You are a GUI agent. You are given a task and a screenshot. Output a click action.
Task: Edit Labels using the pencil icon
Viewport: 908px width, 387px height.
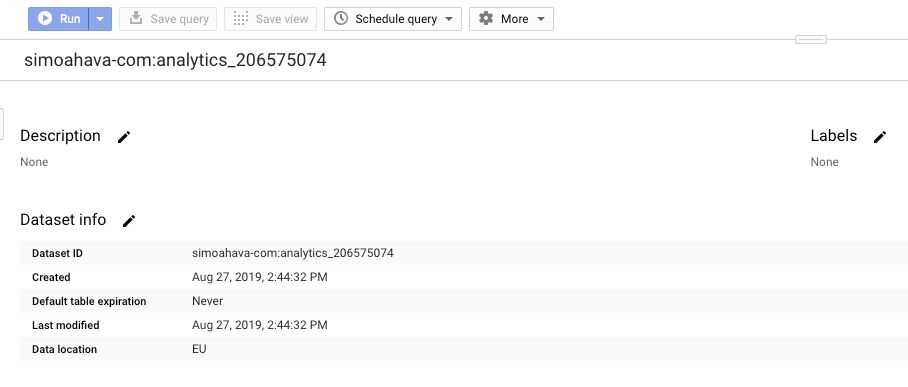[880, 137]
